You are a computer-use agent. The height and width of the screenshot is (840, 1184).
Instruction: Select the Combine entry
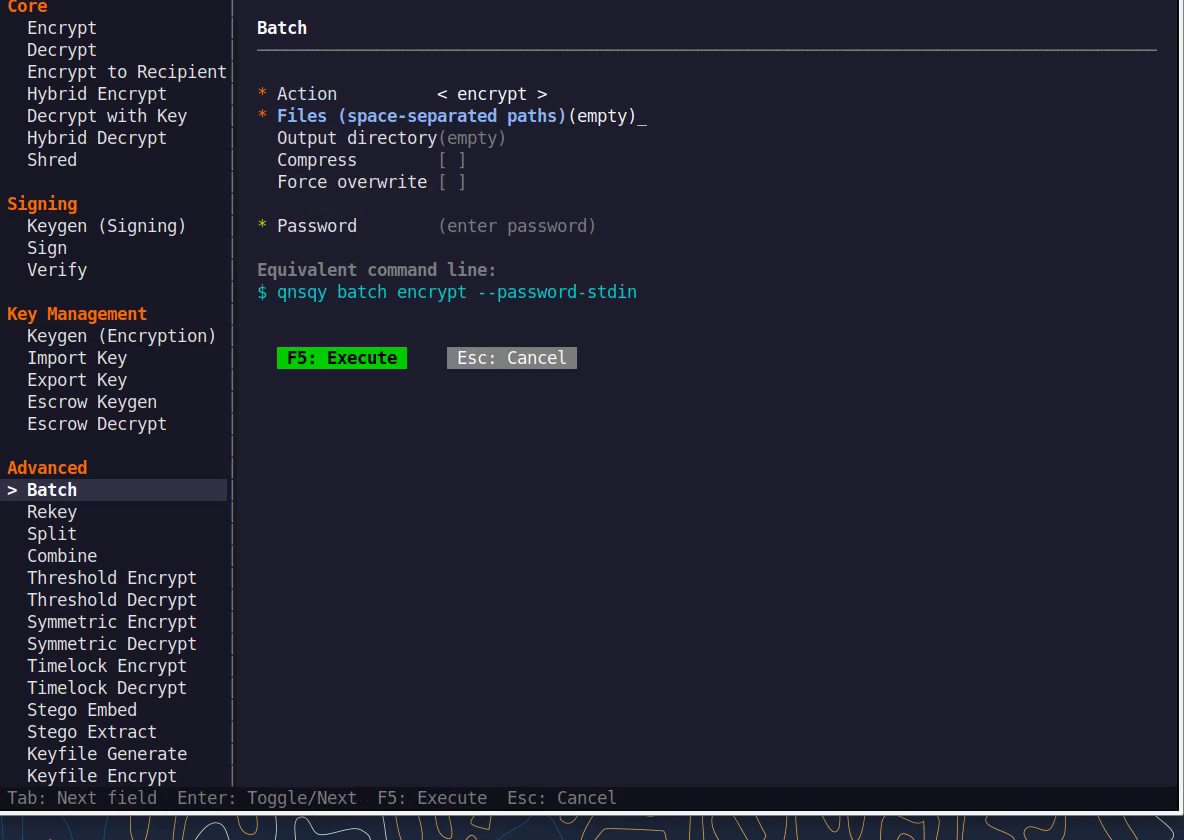pyautogui.click(x=62, y=555)
